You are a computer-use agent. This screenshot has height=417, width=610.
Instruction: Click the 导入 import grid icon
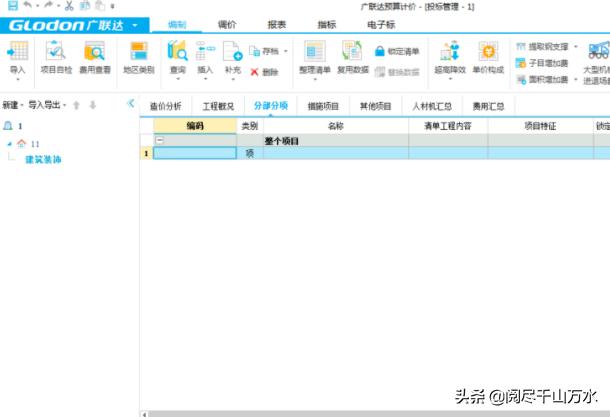[x=18, y=51]
